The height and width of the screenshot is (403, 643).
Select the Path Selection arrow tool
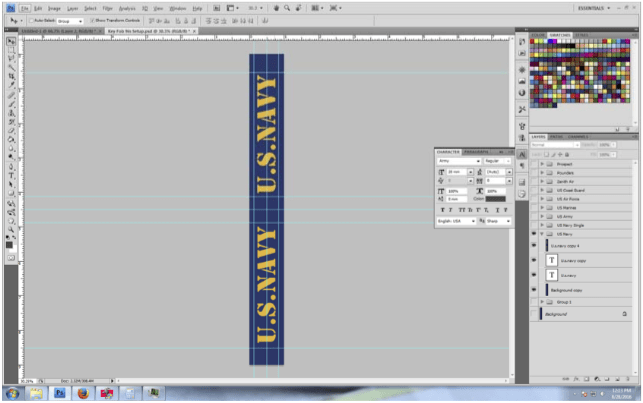pos(11,184)
